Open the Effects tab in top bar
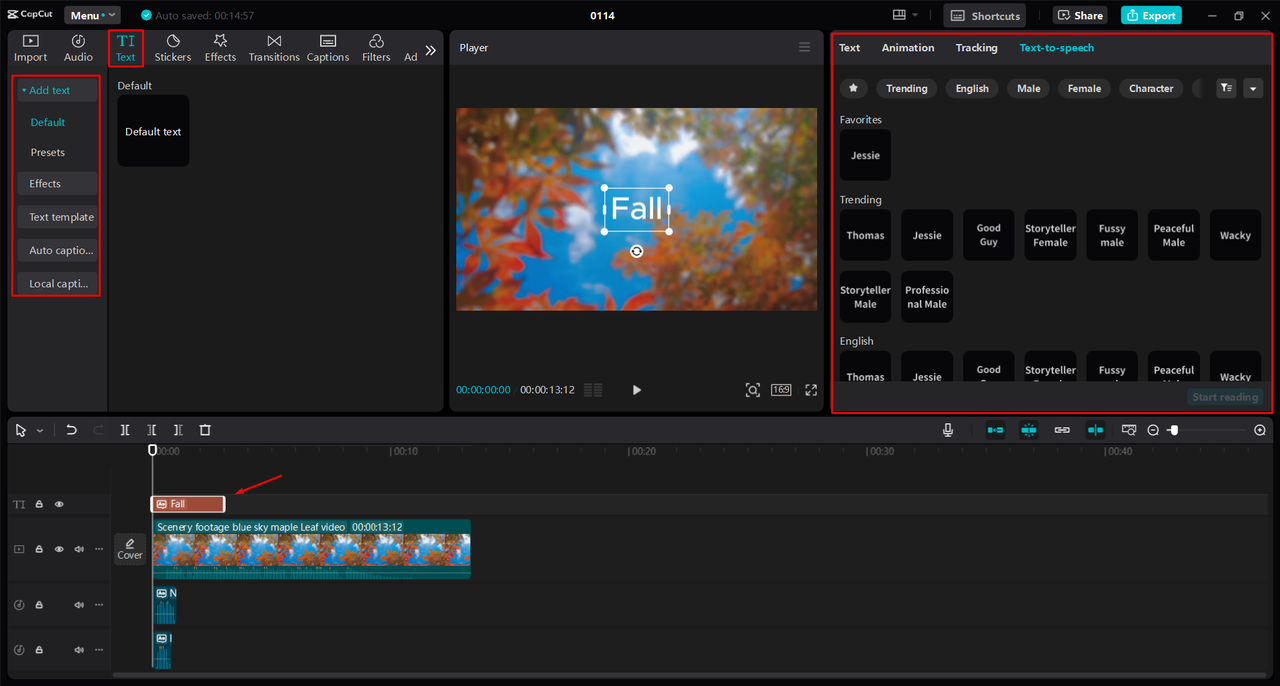The height and width of the screenshot is (686, 1280). click(x=220, y=48)
